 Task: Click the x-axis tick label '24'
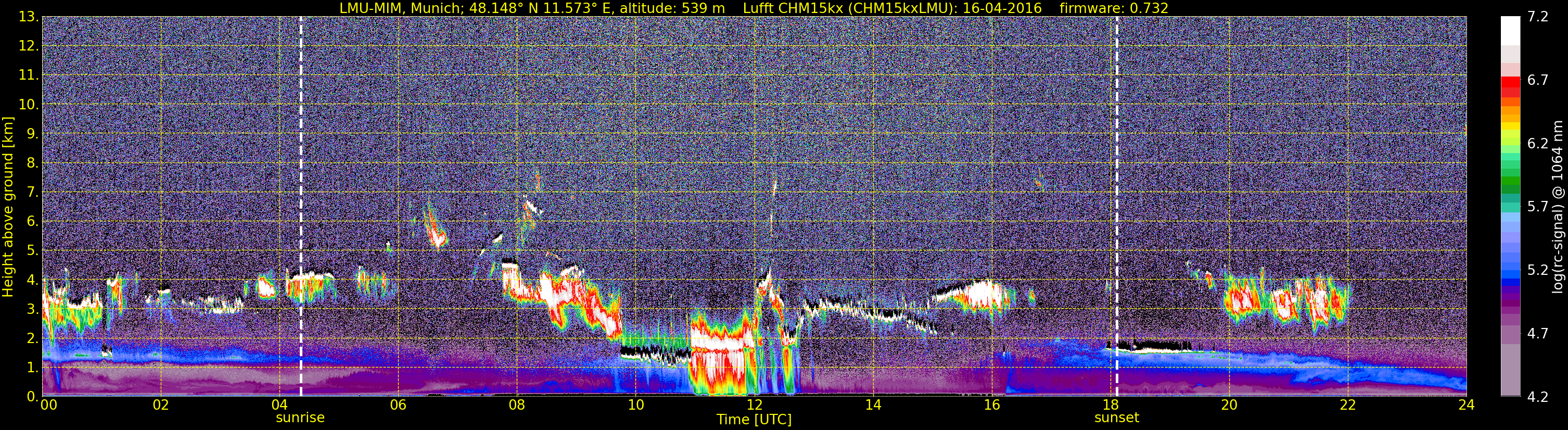[1467, 405]
